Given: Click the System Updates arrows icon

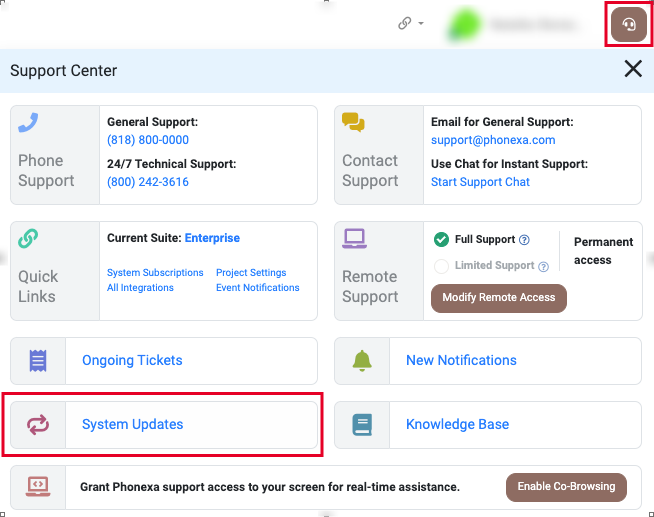Looking at the screenshot, I should coord(38,425).
